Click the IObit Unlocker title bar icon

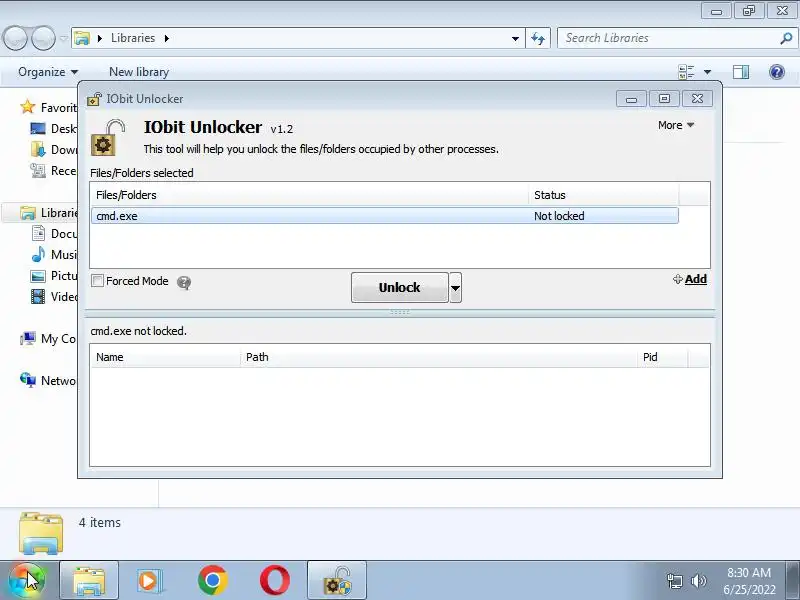click(x=94, y=98)
